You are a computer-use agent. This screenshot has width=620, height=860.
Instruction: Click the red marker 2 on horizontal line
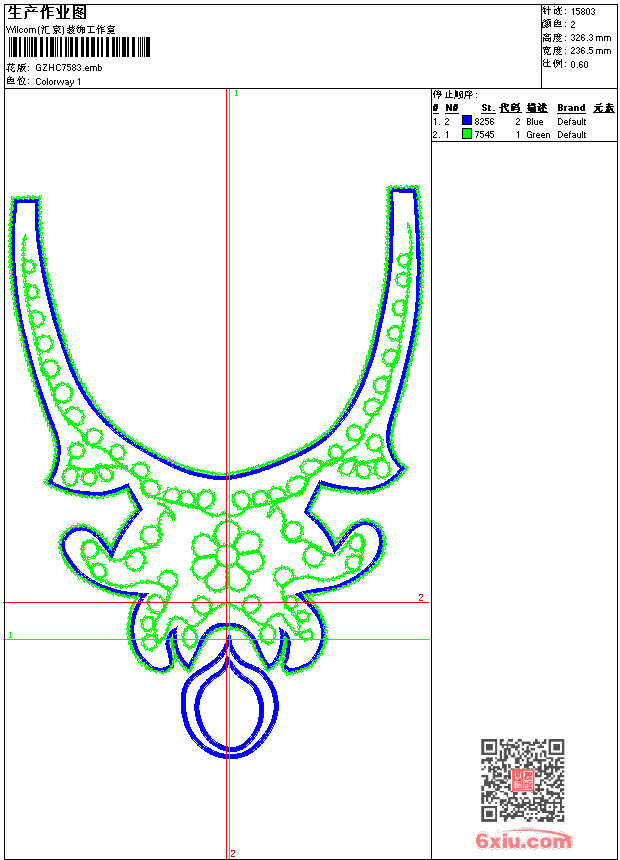point(421,597)
